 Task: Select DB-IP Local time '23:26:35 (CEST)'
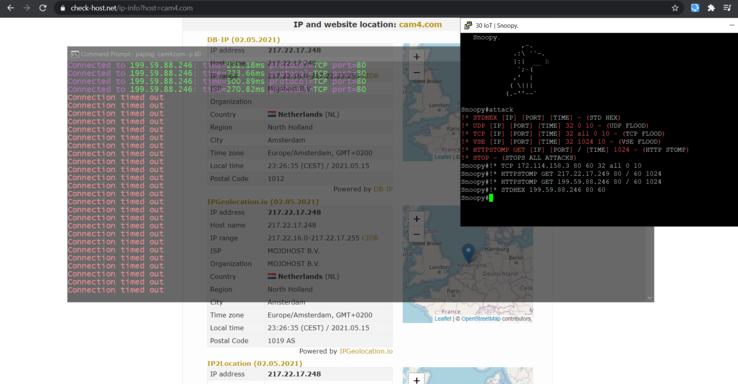(297, 166)
